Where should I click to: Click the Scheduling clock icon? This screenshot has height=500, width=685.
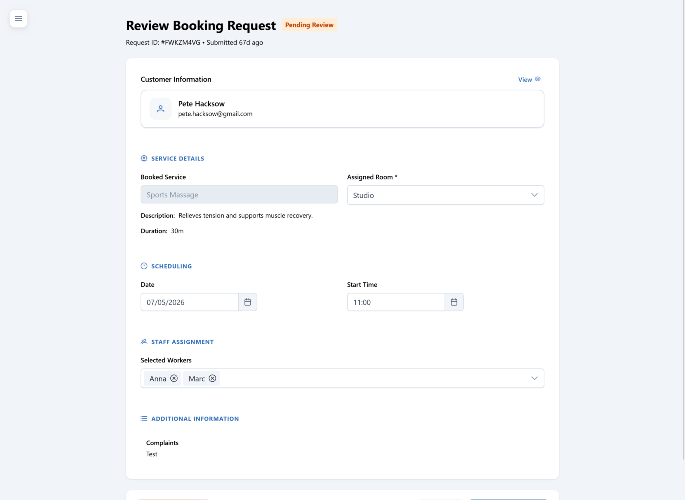[144, 266]
